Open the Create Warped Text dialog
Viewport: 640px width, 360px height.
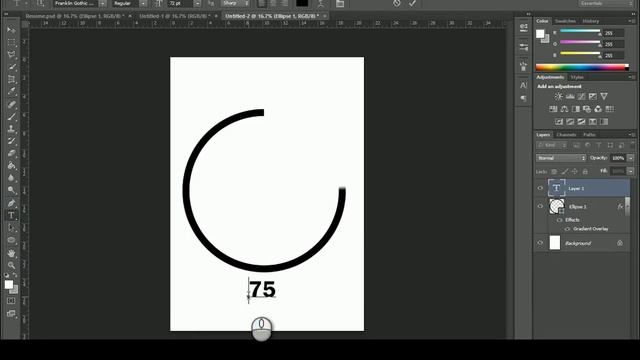[321, 4]
